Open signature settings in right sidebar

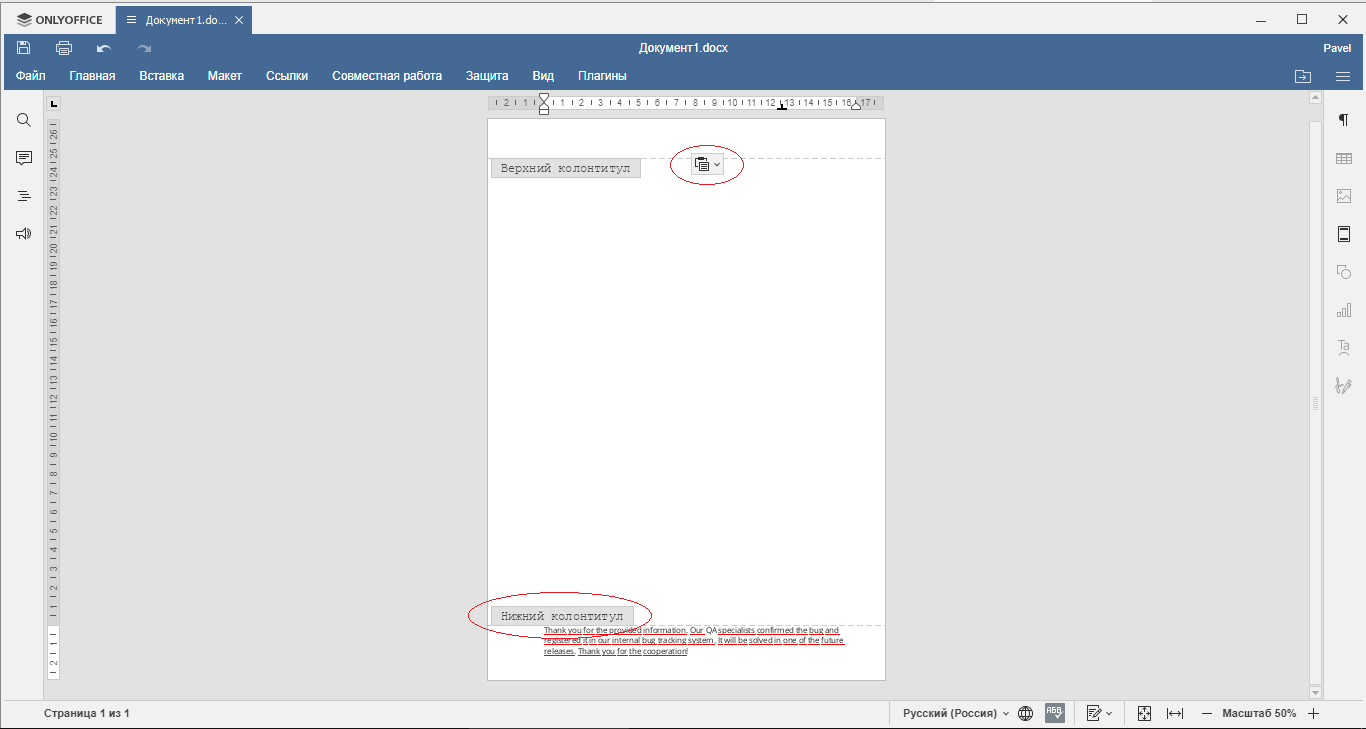pyautogui.click(x=1344, y=386)
